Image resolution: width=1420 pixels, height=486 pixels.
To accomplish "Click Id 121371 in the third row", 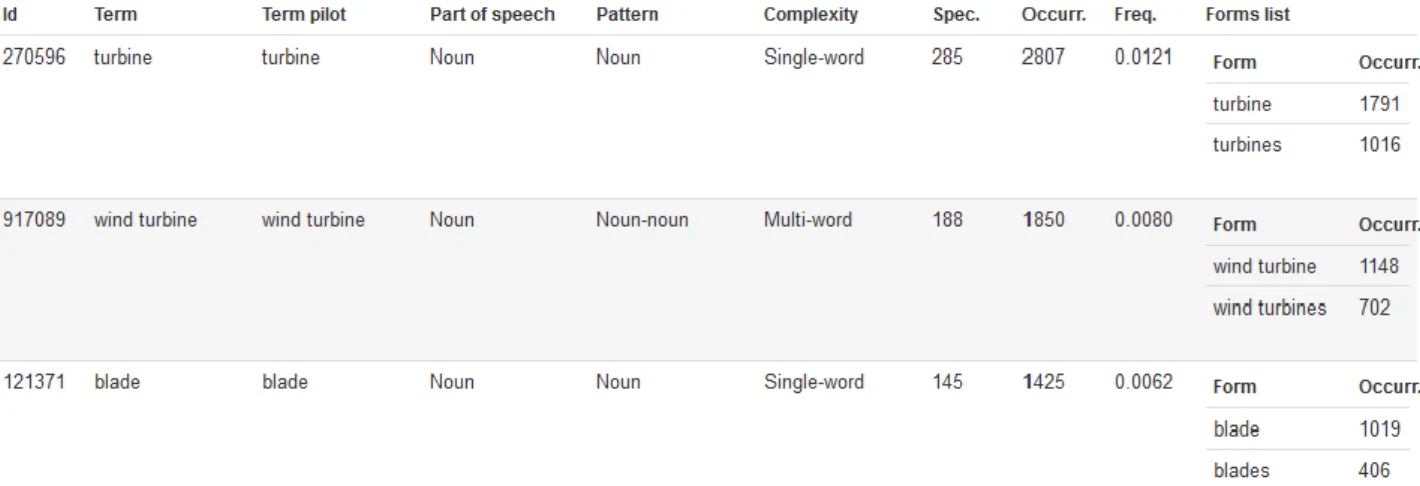I will tap(34, 382).
